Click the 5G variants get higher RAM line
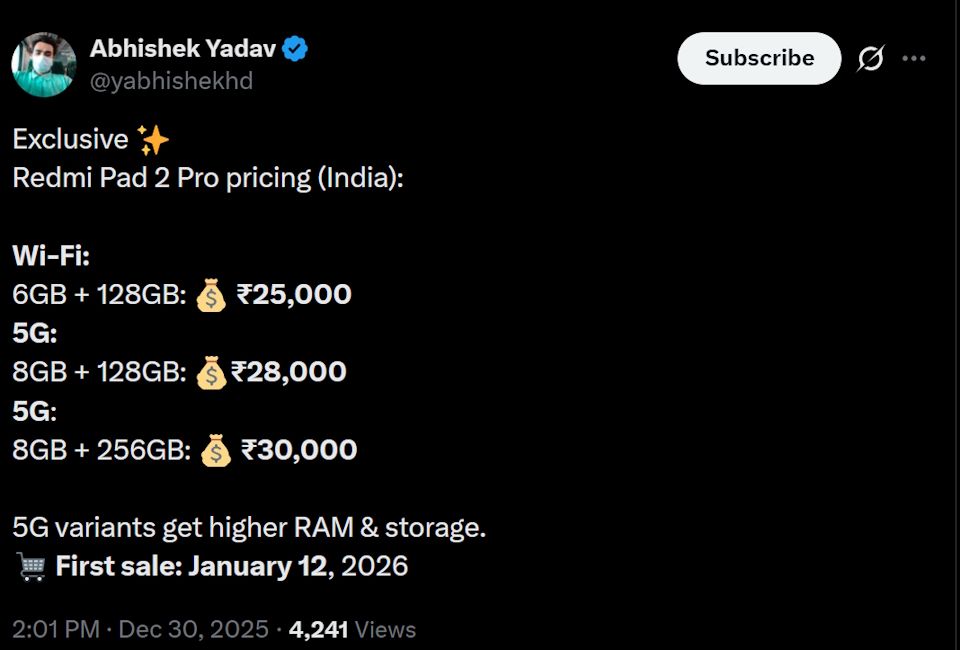 click(x=248, y=527)
